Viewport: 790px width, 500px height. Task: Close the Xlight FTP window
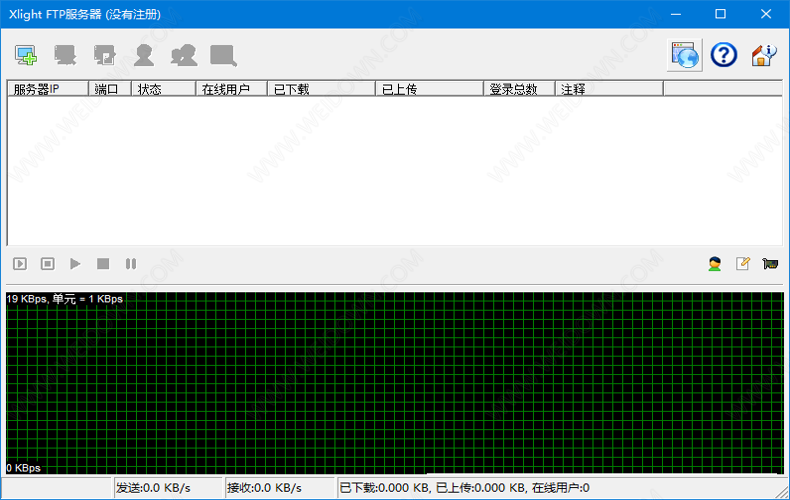tap(766, 14)
